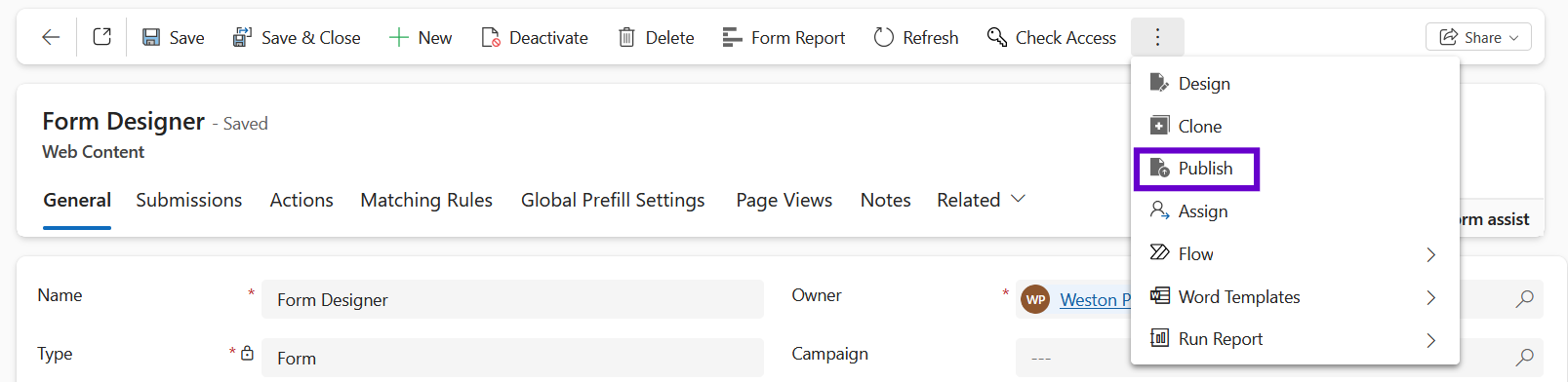
Task: Click the Owner field search magnifier
Action: (1524, 299)
